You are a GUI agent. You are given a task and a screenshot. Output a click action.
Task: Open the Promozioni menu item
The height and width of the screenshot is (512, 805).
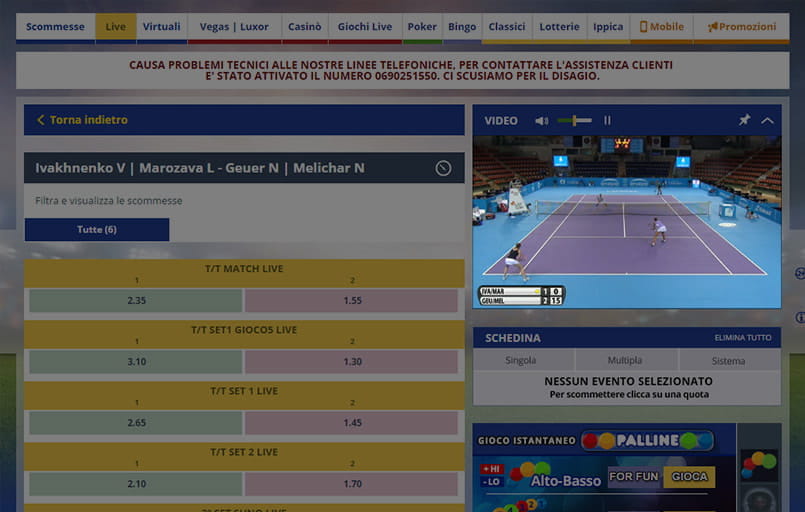point(741,27)
